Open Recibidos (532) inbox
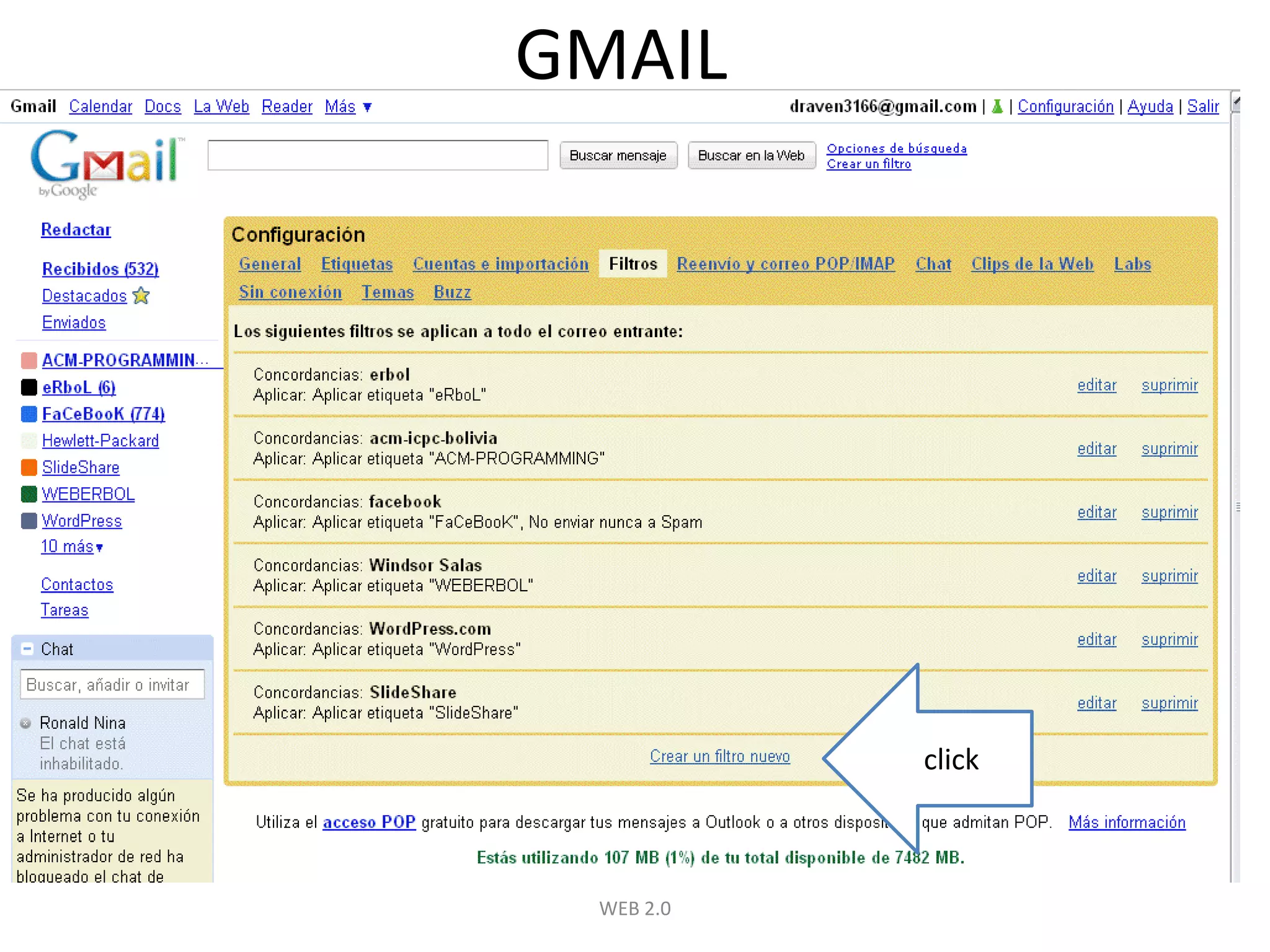Image resolution: width=1270 pixels, height=952 pixels. pos(100,269)
